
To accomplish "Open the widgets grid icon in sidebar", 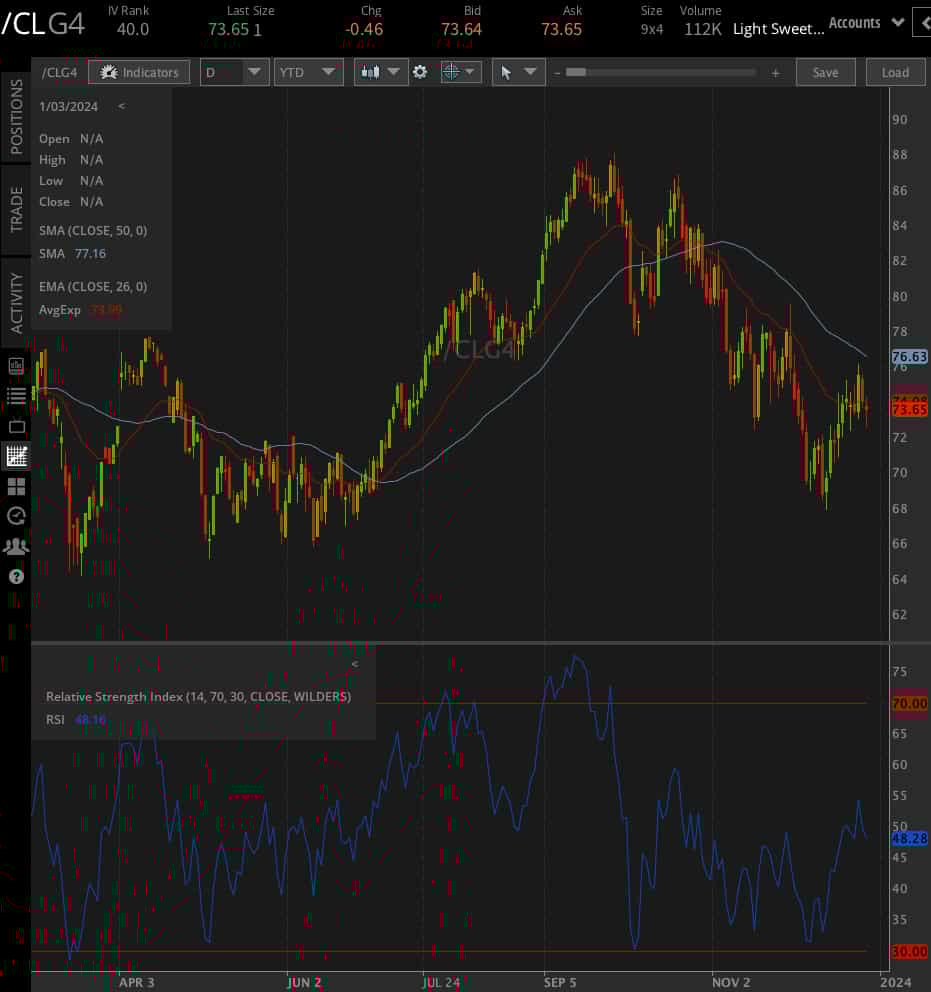I will point(15,486).
